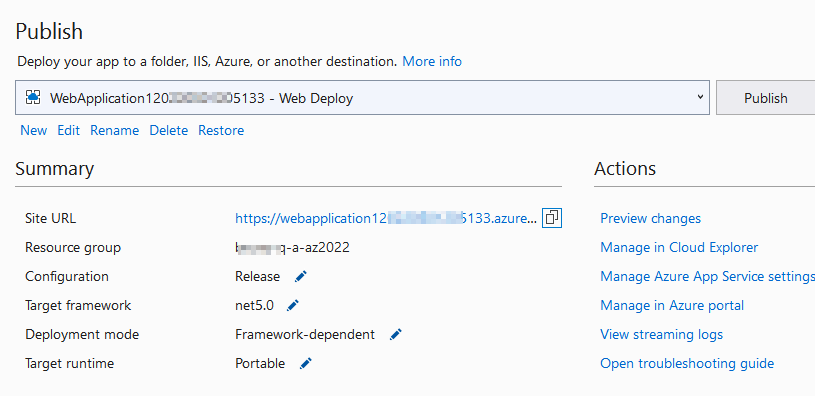The width and height of the screenshot is (815, 396).
Task: Click View streaming logs
Action: point(661,334)
